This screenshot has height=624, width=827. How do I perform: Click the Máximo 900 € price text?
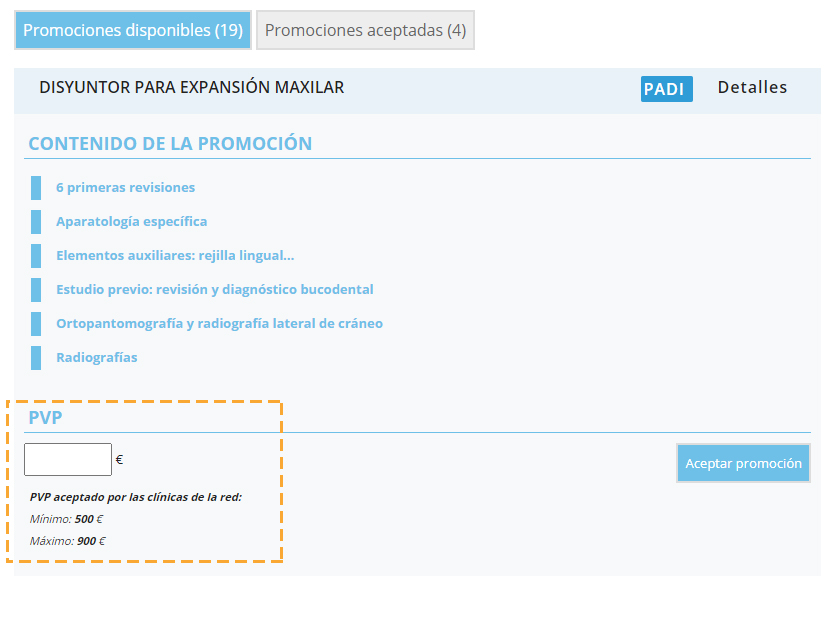(x=68, y=541)
